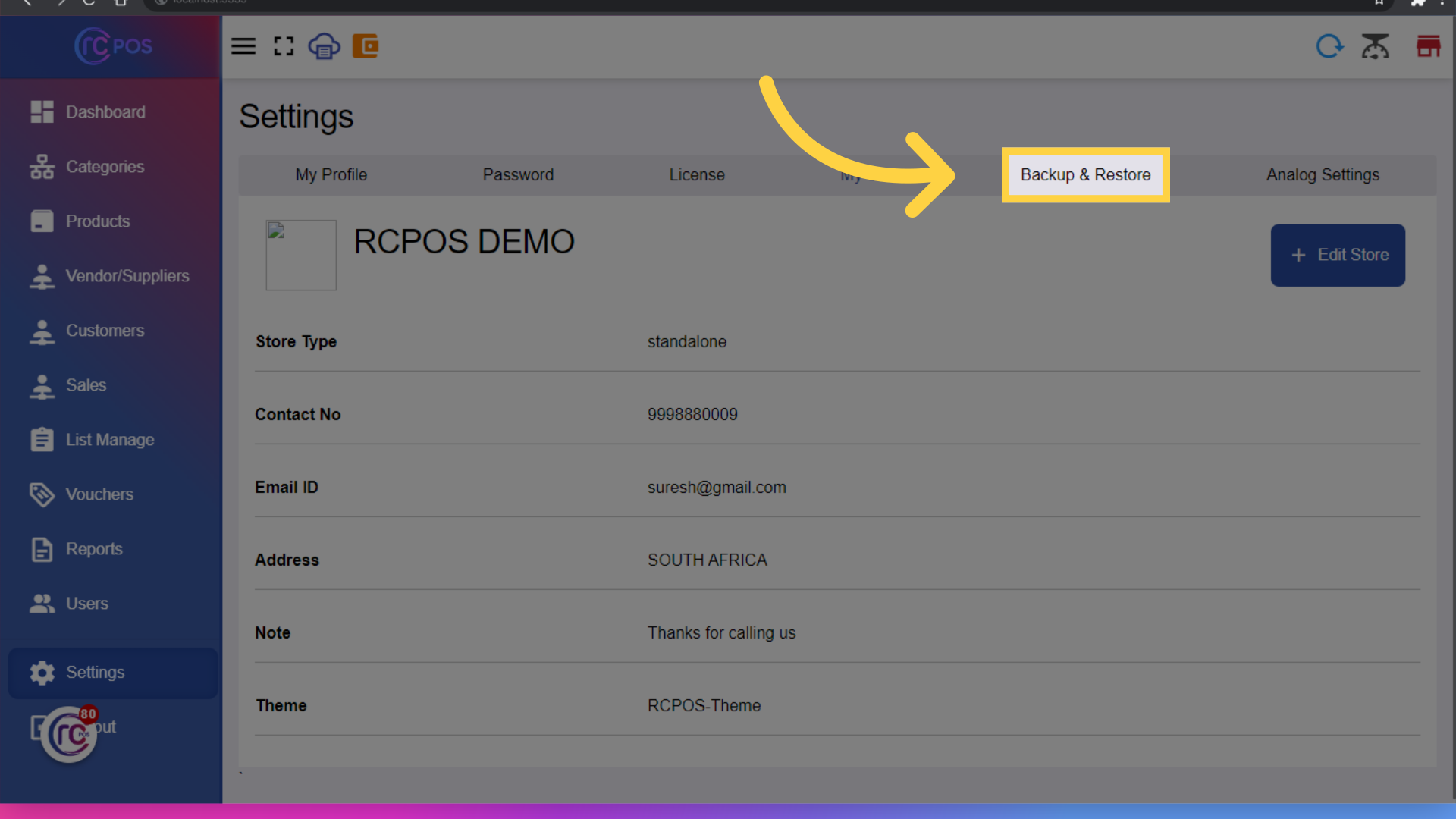Image resolution: width=1456 pixels, height=819 pixels.
Task: Click the SOUTH AFRICA address value
Action: pos(707,560)
